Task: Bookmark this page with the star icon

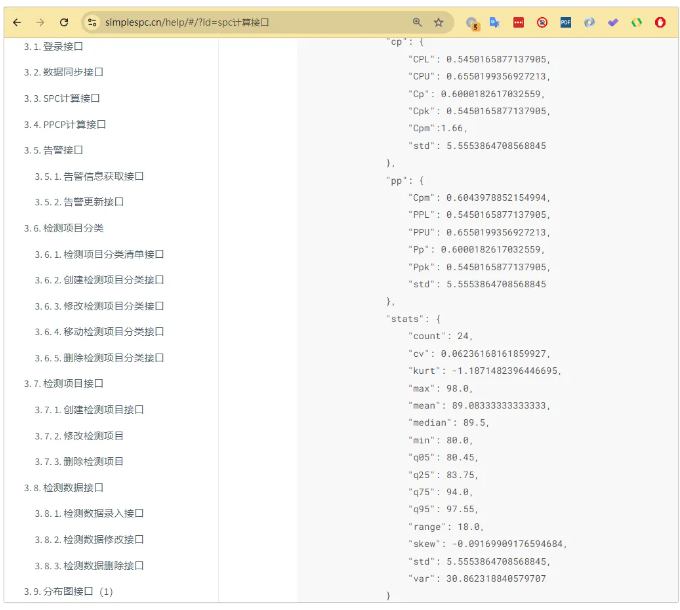Action: pyautogui.click(x=439, y=22)
